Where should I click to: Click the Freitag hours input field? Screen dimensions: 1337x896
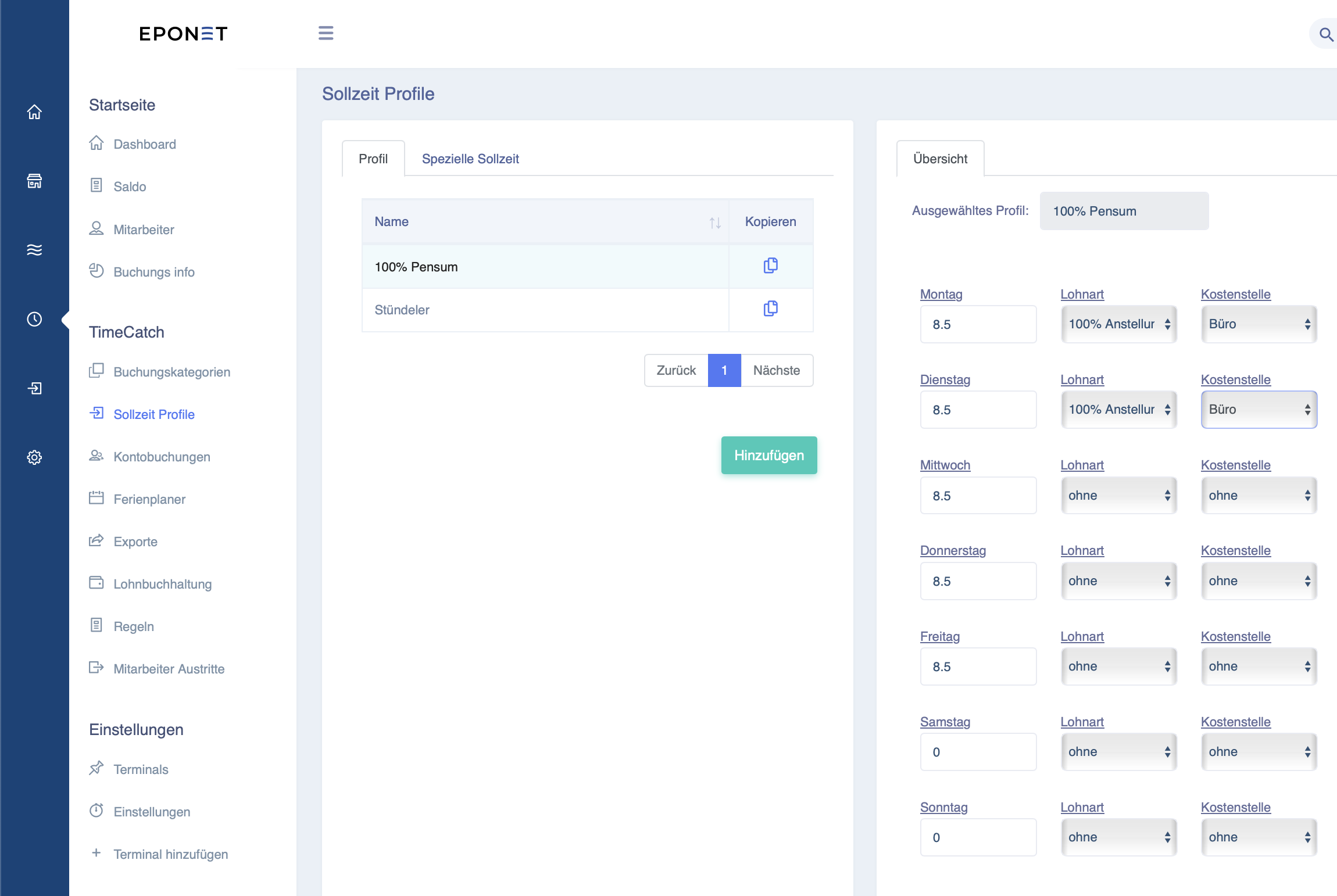pyautogui.click(x=978, y=666)
